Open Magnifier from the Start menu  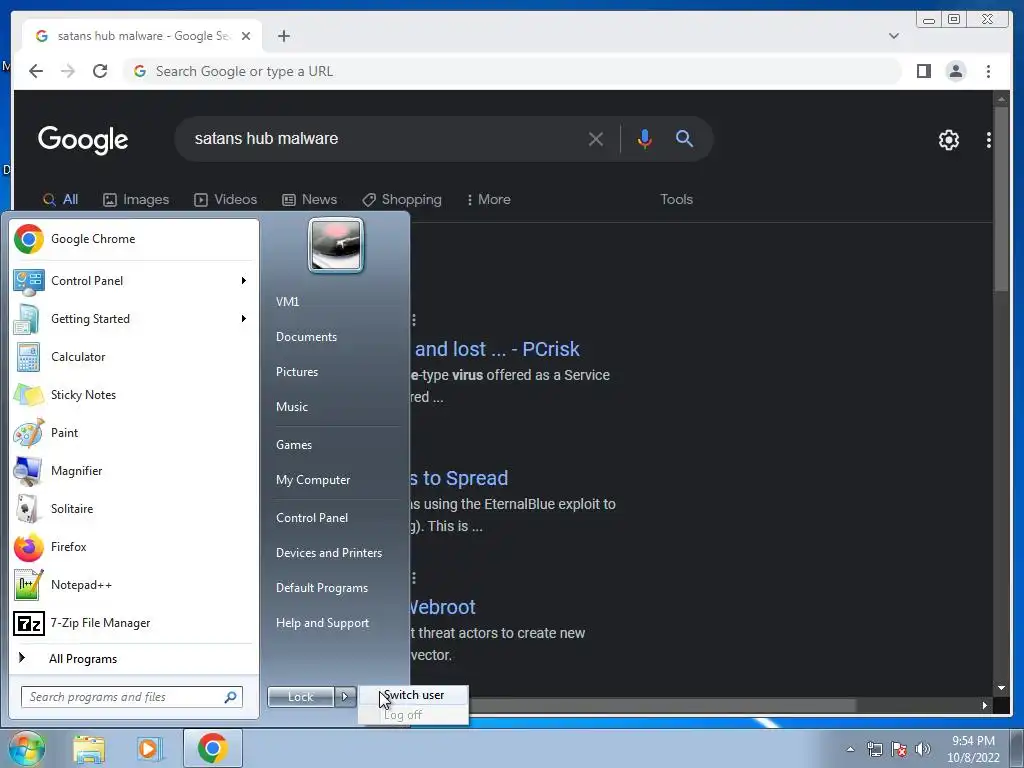134,470
